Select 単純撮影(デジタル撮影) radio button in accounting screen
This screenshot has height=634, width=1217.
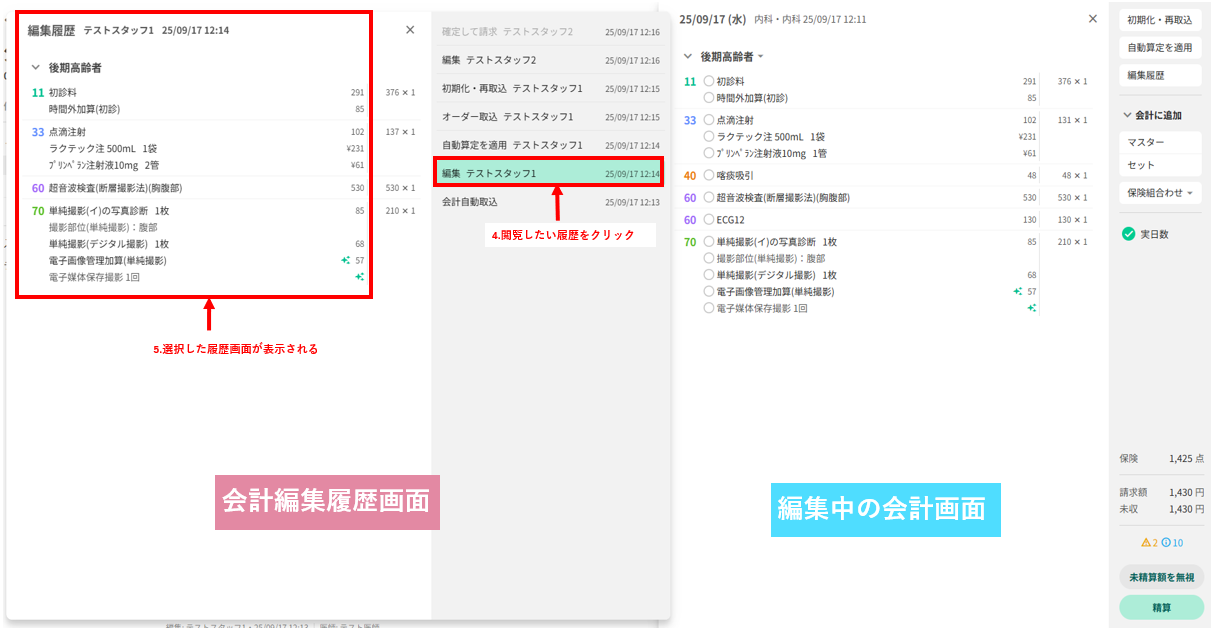click(x=709, y=274)
